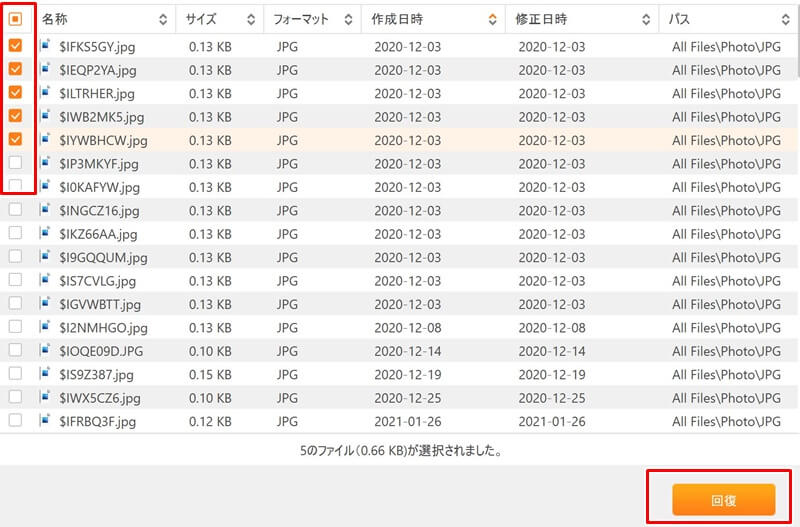The height and width of the screenshot is (527, 800).
Task: Uncheck the $IFKS5GY.jpg checkbox
Action: [x=15, y=45]
